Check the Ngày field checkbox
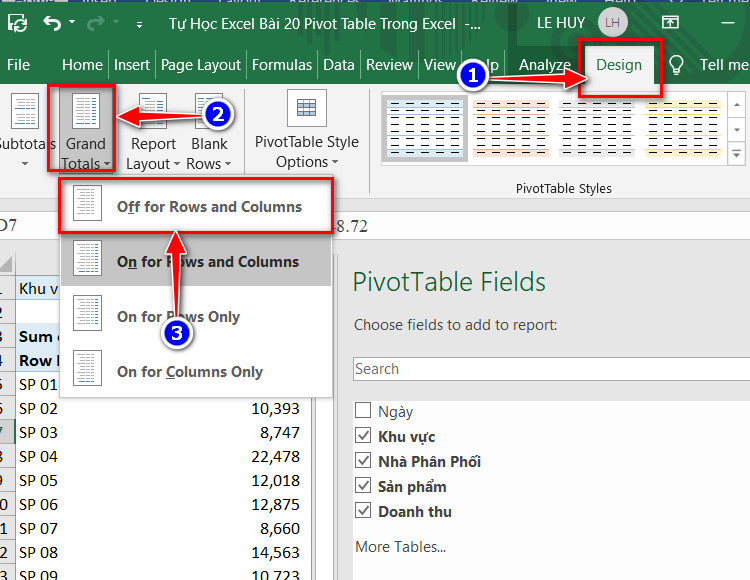The height and width of the screenshot is (580, 750). (363, 410)
